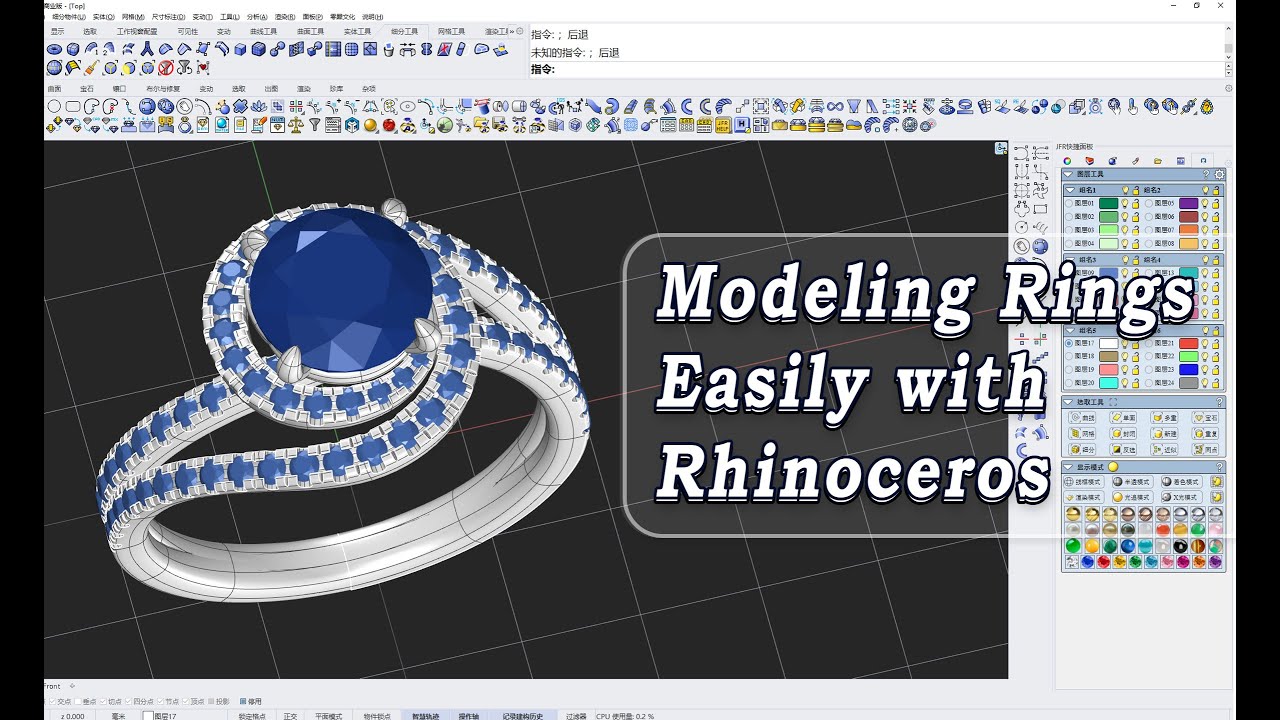Toggle the light bulb visibility for 图层01
1280x720 pixels.
[x=1125, y=203]
